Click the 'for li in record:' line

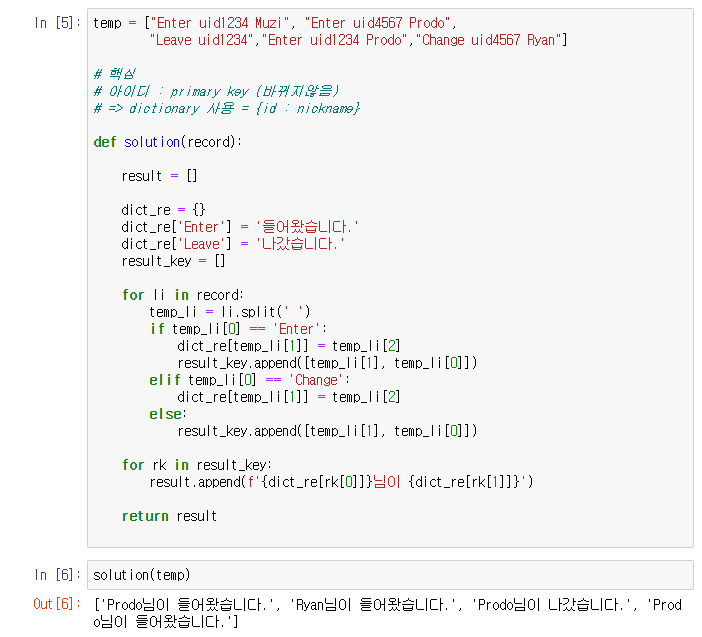click(x=183, y=295)
